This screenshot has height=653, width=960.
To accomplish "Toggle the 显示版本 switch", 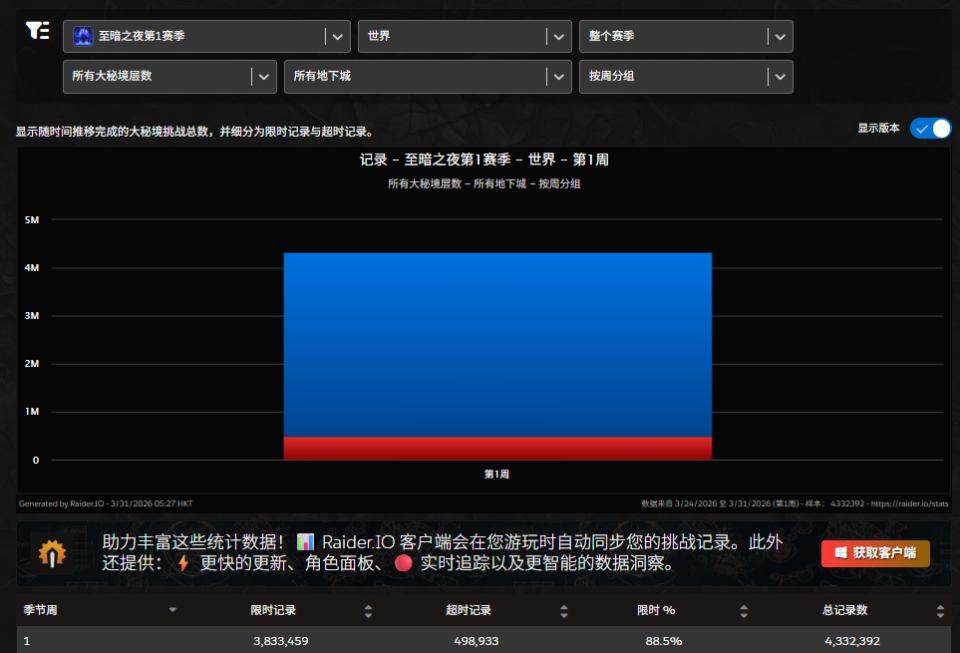I will point(930,128).
